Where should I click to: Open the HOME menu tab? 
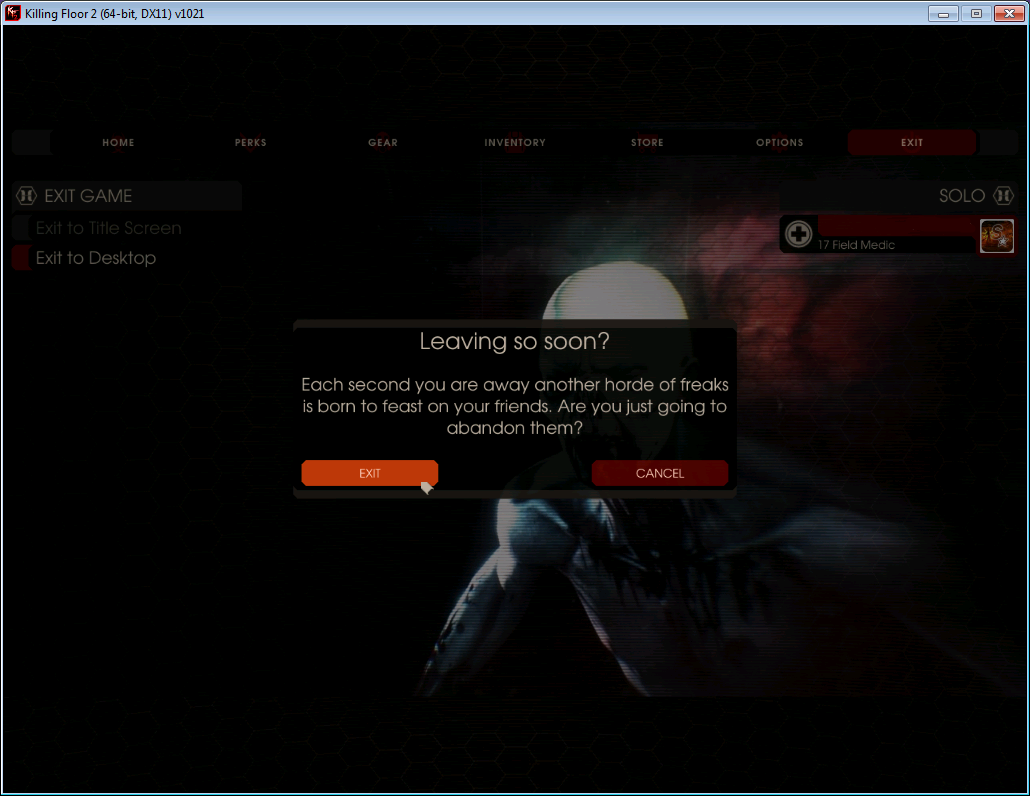click(x=118, y=143)
